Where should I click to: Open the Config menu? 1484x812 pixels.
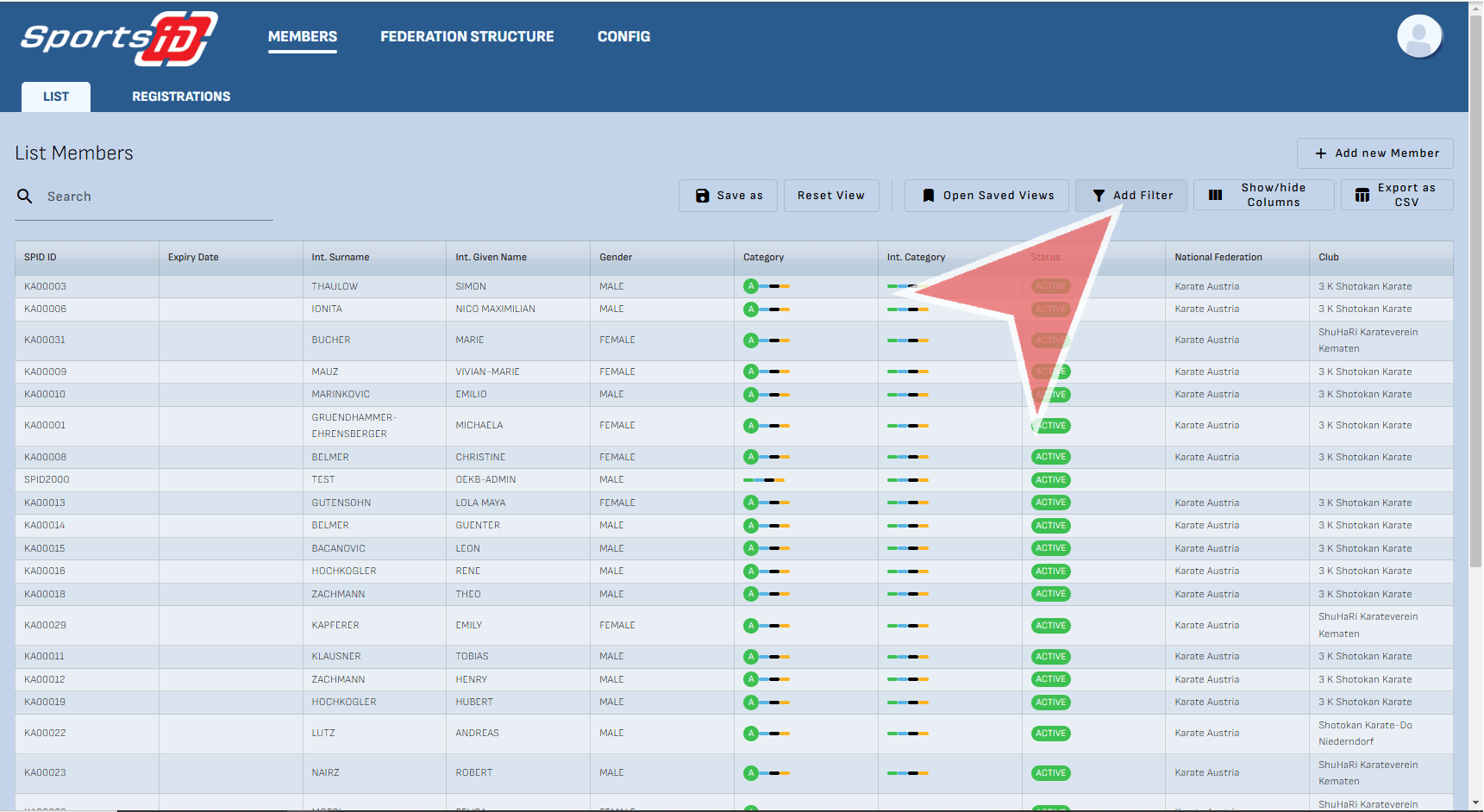(623, 36)
